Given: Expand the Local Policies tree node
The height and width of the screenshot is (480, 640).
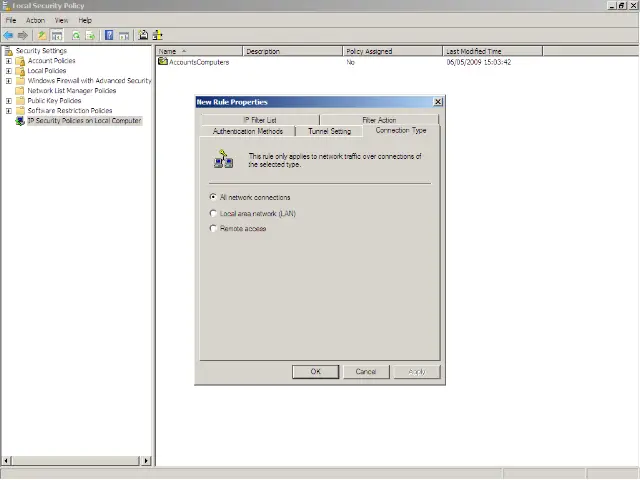Looking at the screenshot, I should tap(9, 71).
